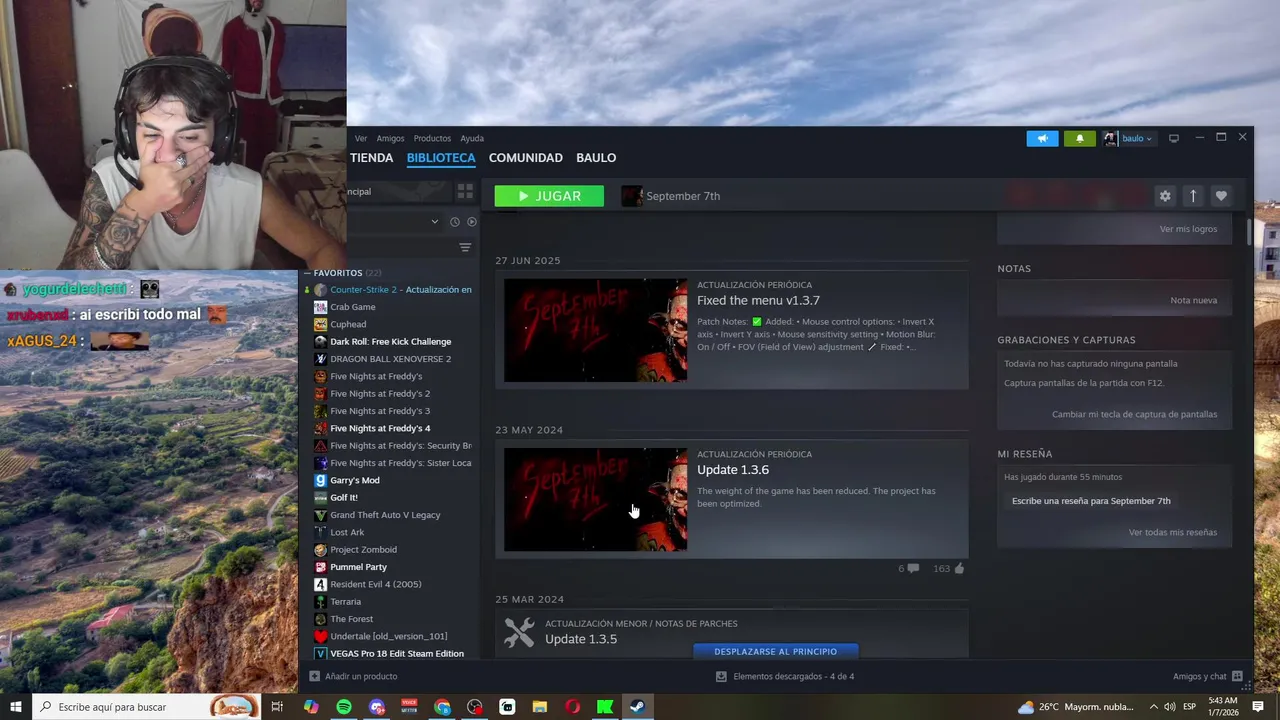Open Opera browser from taskbar

pos(572,707)
